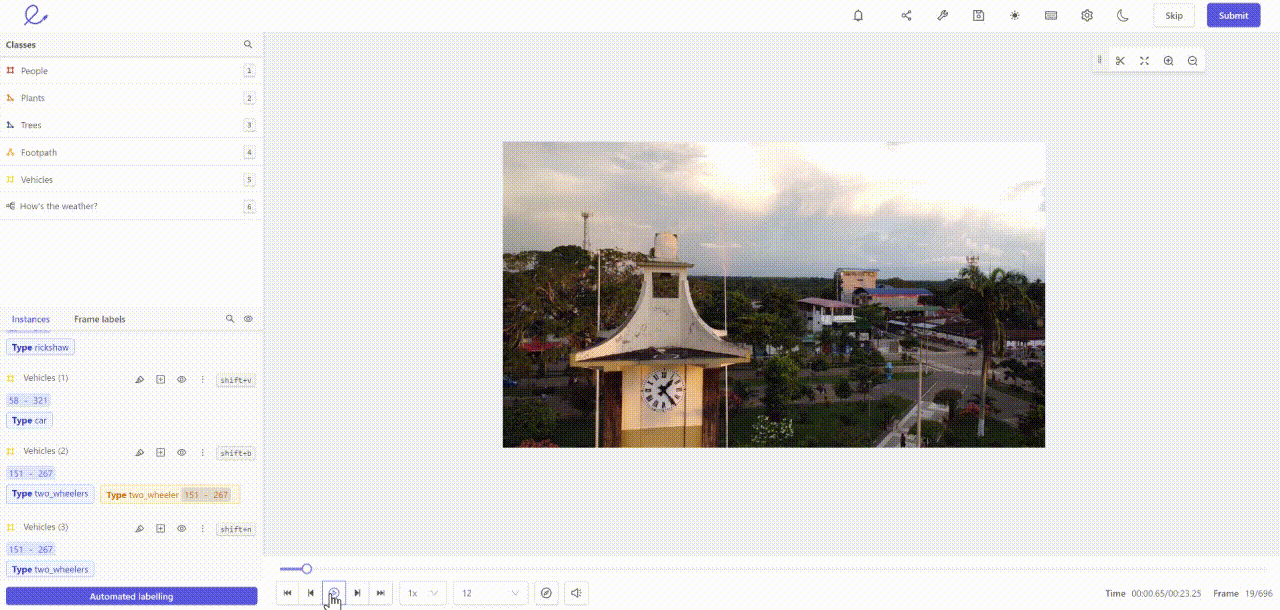Click the Skip button
Viewport: 1280px width, 610px height.
[1174, 15]
